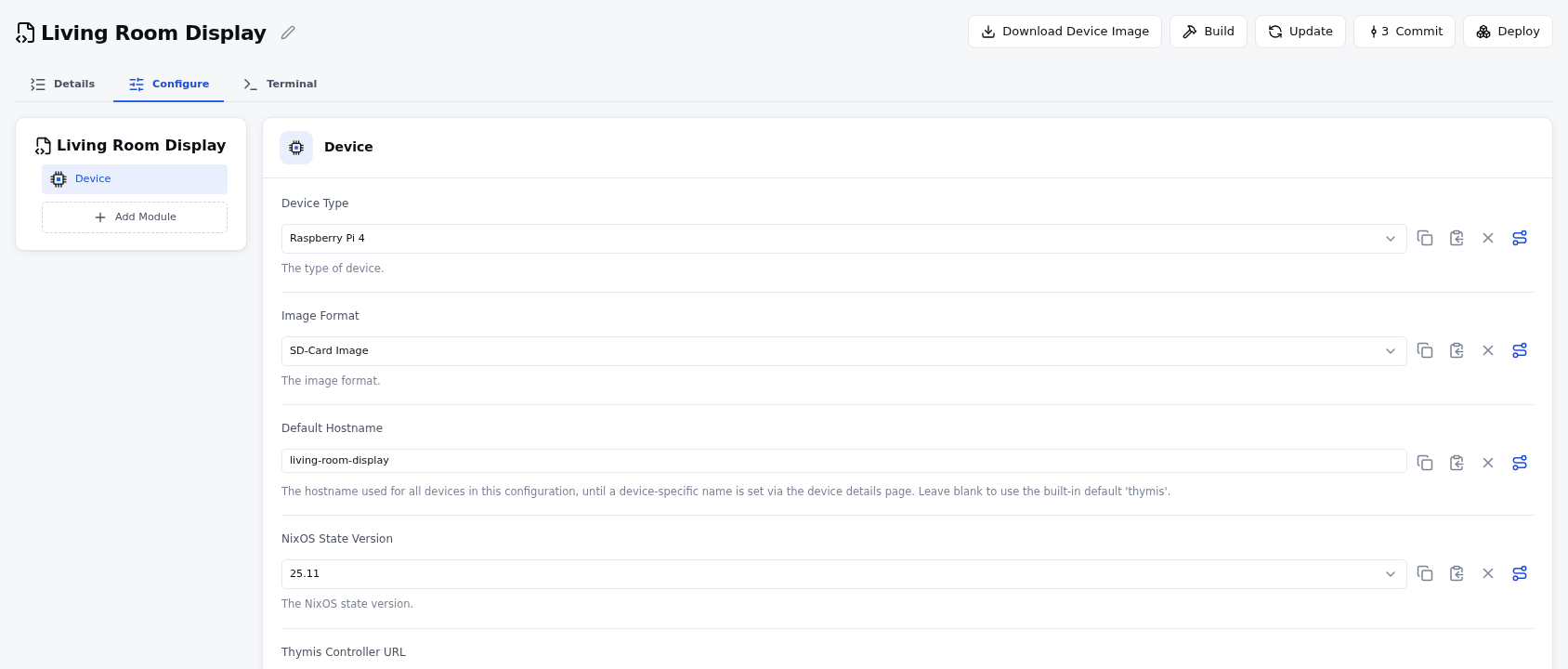The width and height of the screenshot is (1568, 669).
Task: Copy the Device Type value
Action: coord(1425,238)
